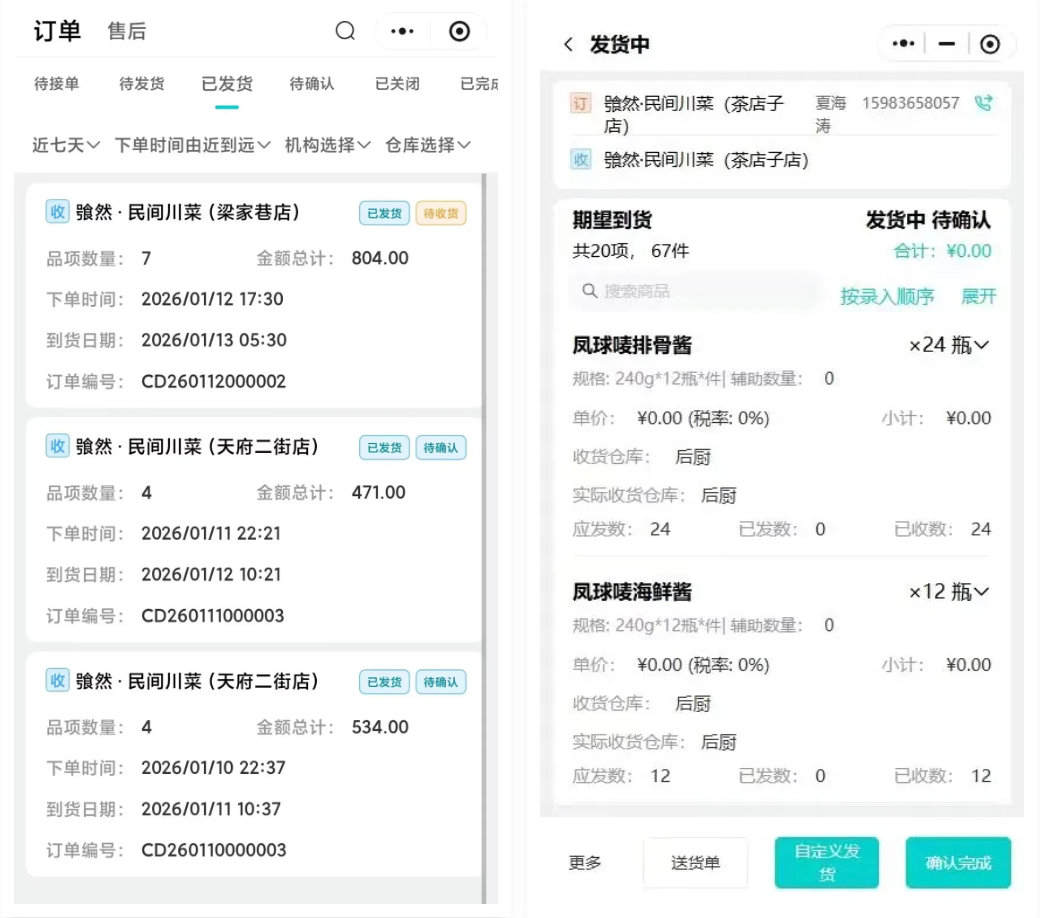Switch to 待确认 tab
Screen dimensions: 1040x918
(x=312, y=84)
